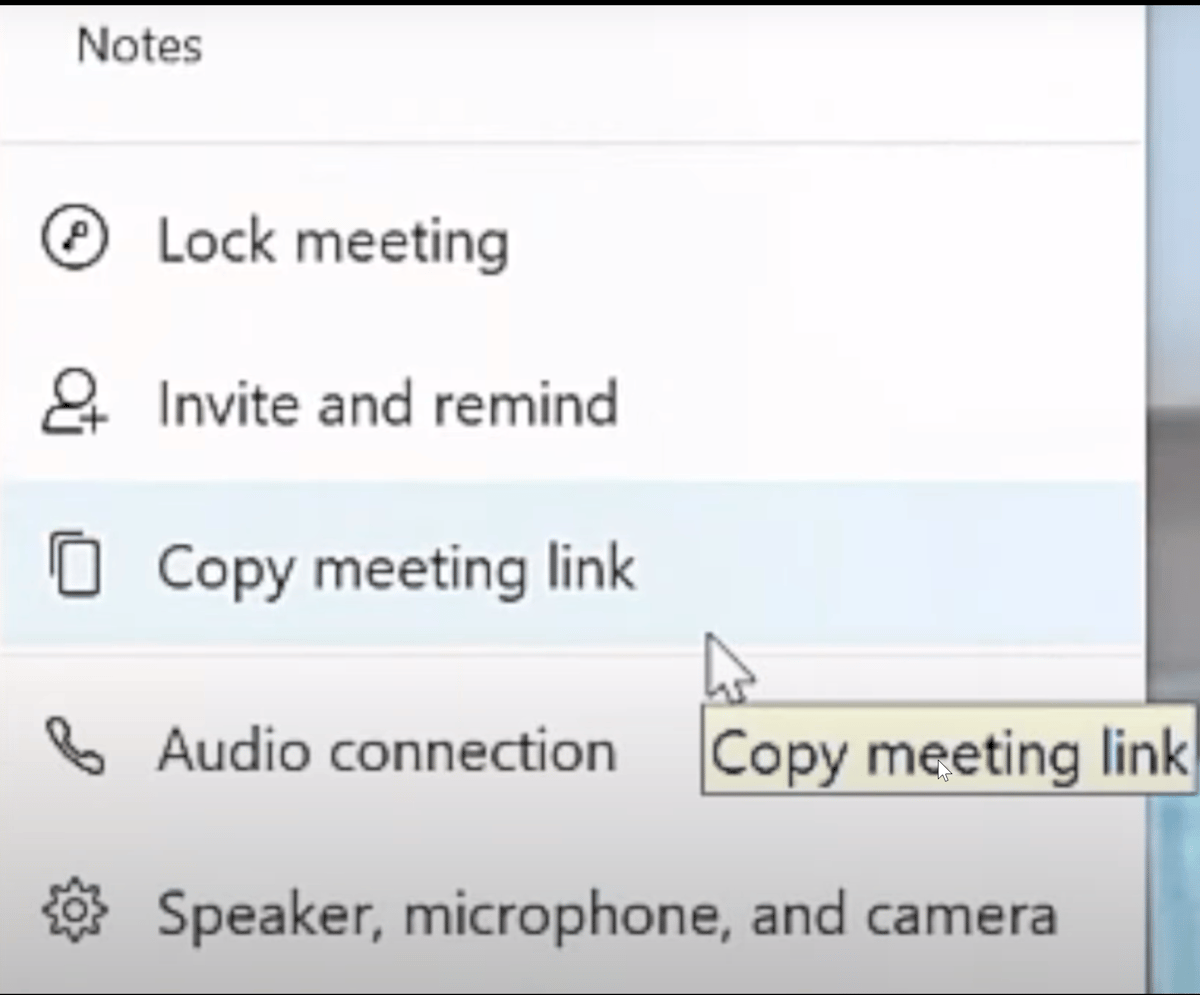
Task: Open Audio connection options
Action: [384, 750]
